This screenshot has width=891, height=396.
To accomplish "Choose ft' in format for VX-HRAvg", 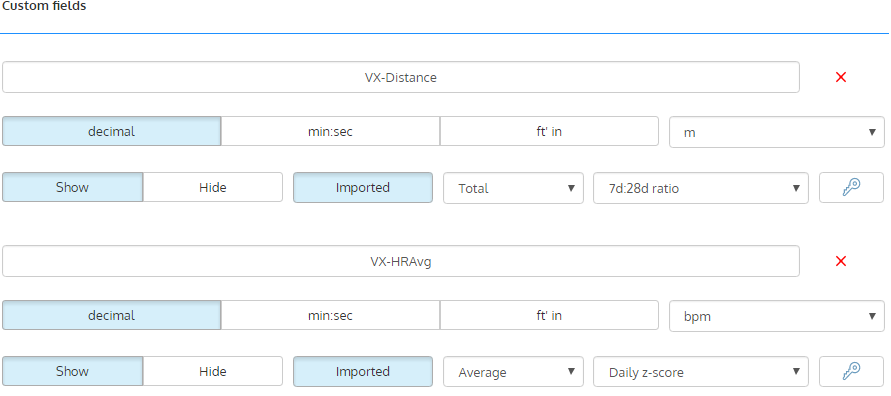I will coord(549,315).
